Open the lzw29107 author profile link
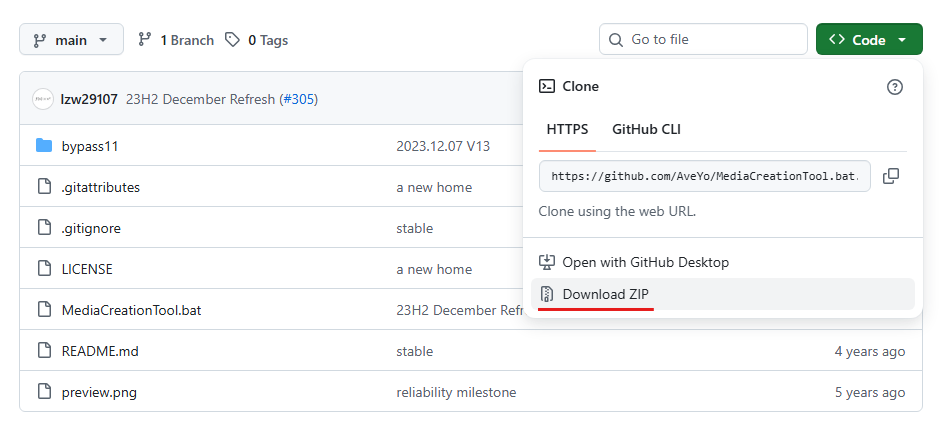This screenshot has width=942, height=425. [90, 99]
